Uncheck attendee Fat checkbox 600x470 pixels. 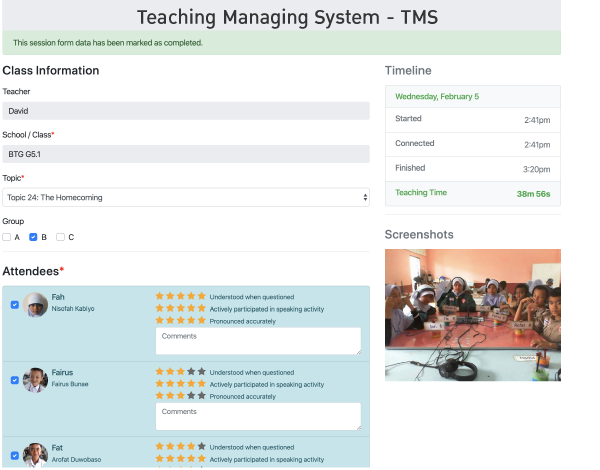[x=15, y=456]
